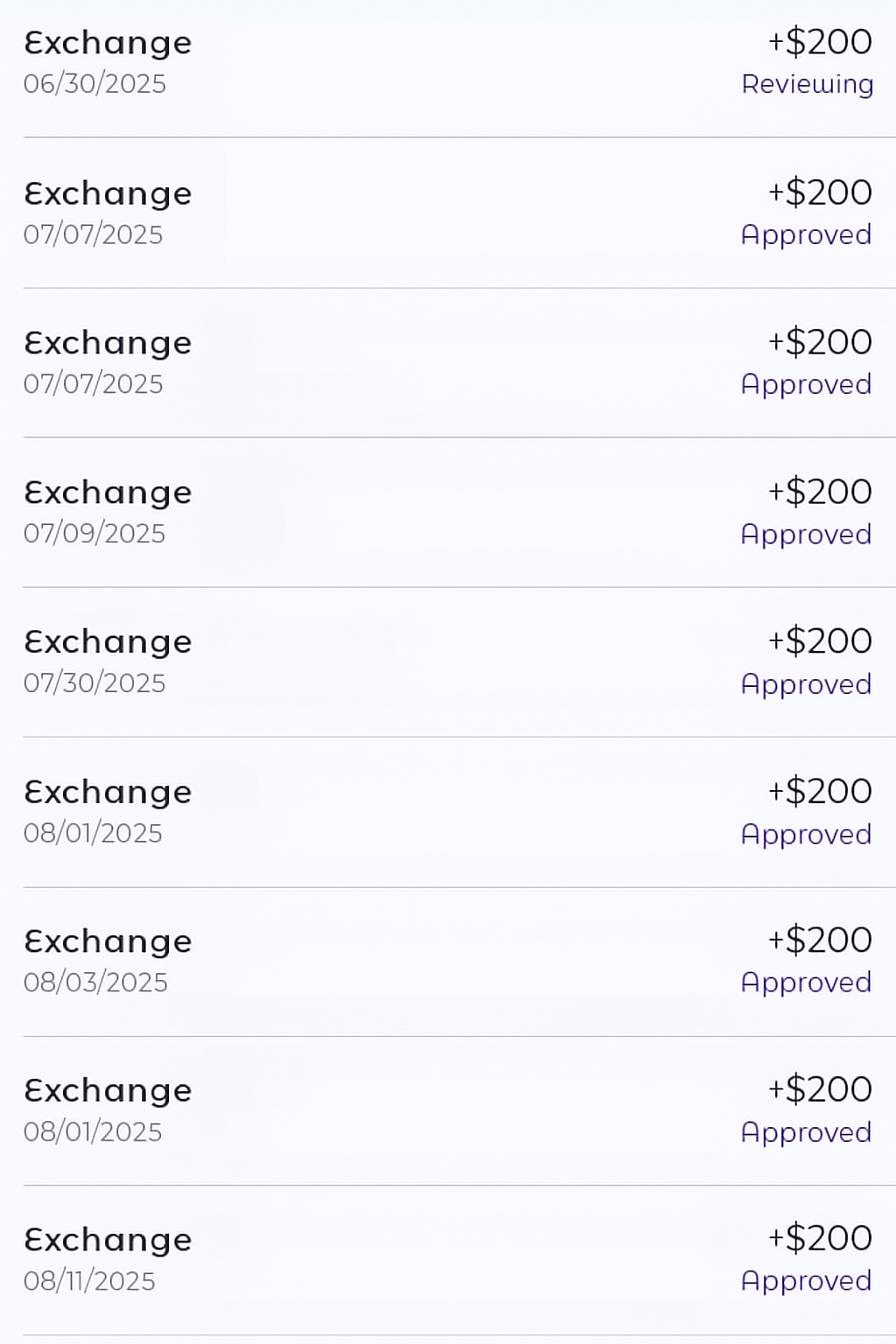The width and height of the screenshot is (896, 1344).
Task: Select the 07/09/2025 date text
Action: 94,533
